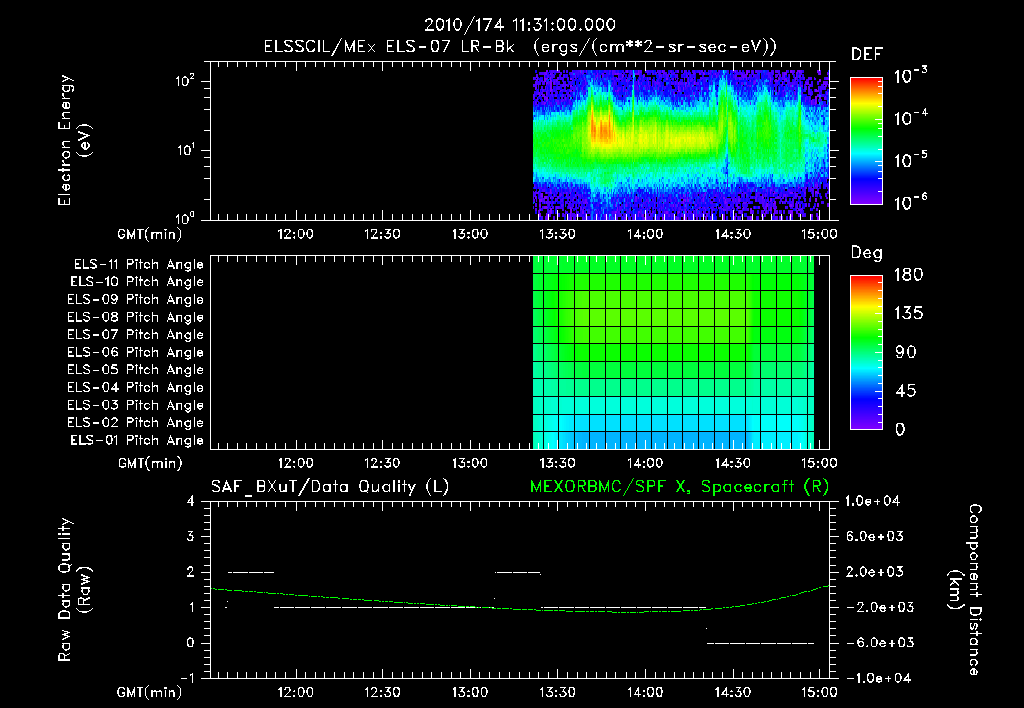
Task: Click the DEF color bar gradient
Action: pos(866,140)
